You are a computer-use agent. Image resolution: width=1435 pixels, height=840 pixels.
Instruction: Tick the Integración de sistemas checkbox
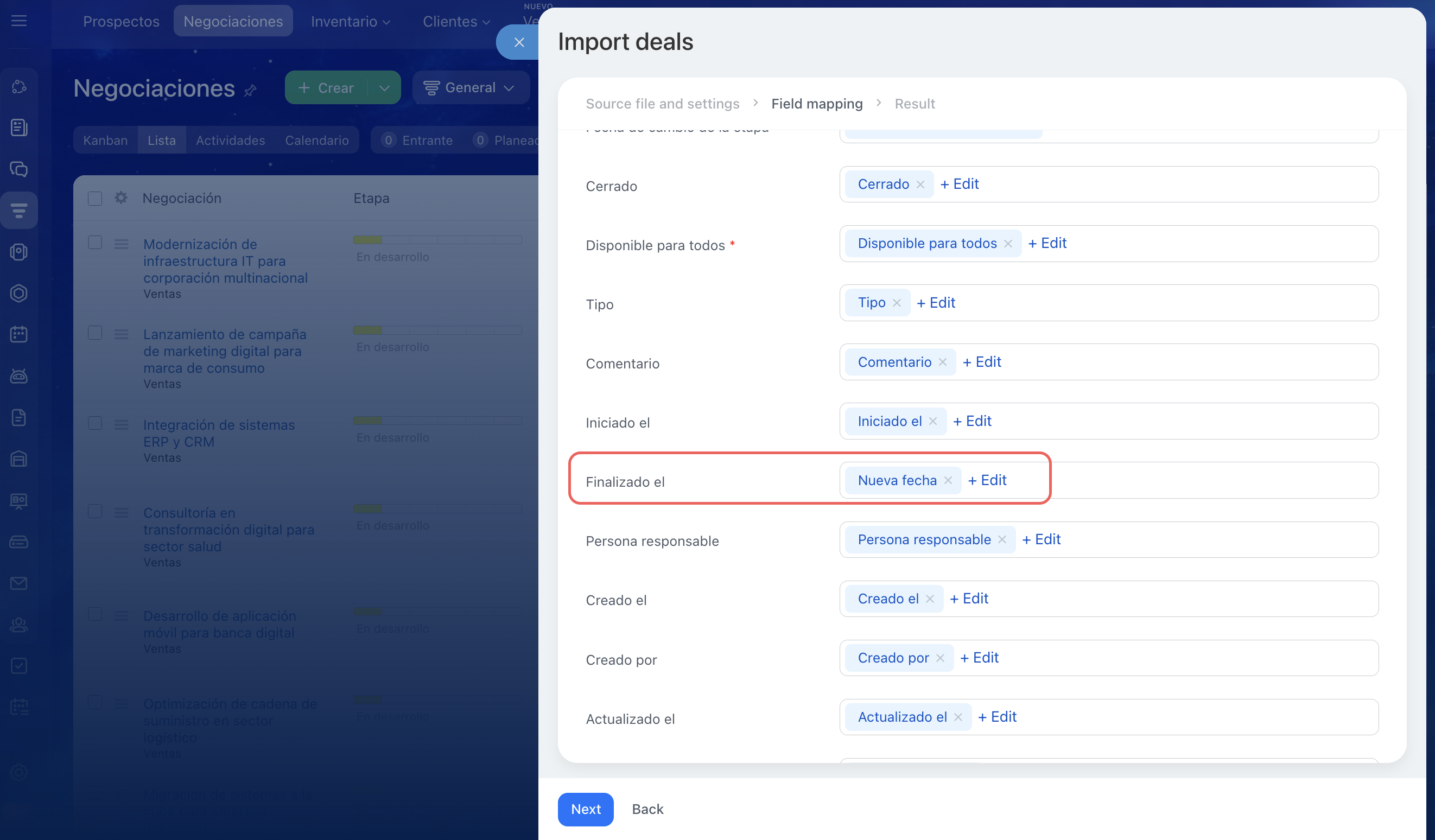pyautogui.click(x=95, y=423)
